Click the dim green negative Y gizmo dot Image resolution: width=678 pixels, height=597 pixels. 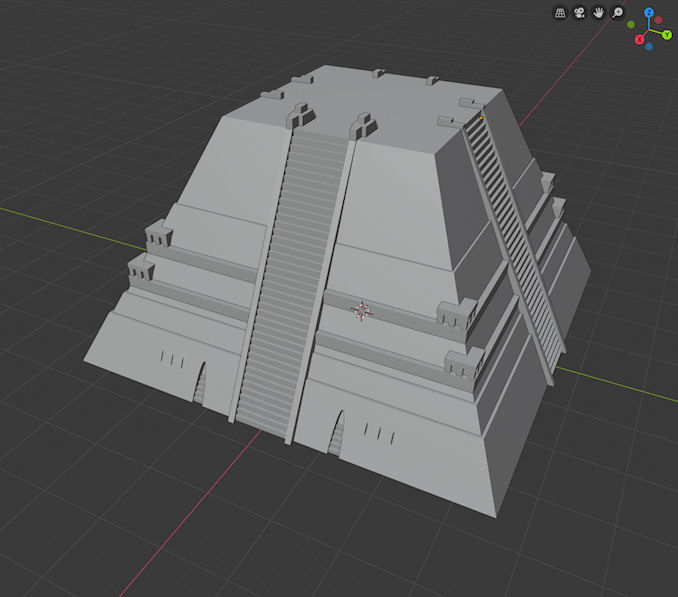632,25
